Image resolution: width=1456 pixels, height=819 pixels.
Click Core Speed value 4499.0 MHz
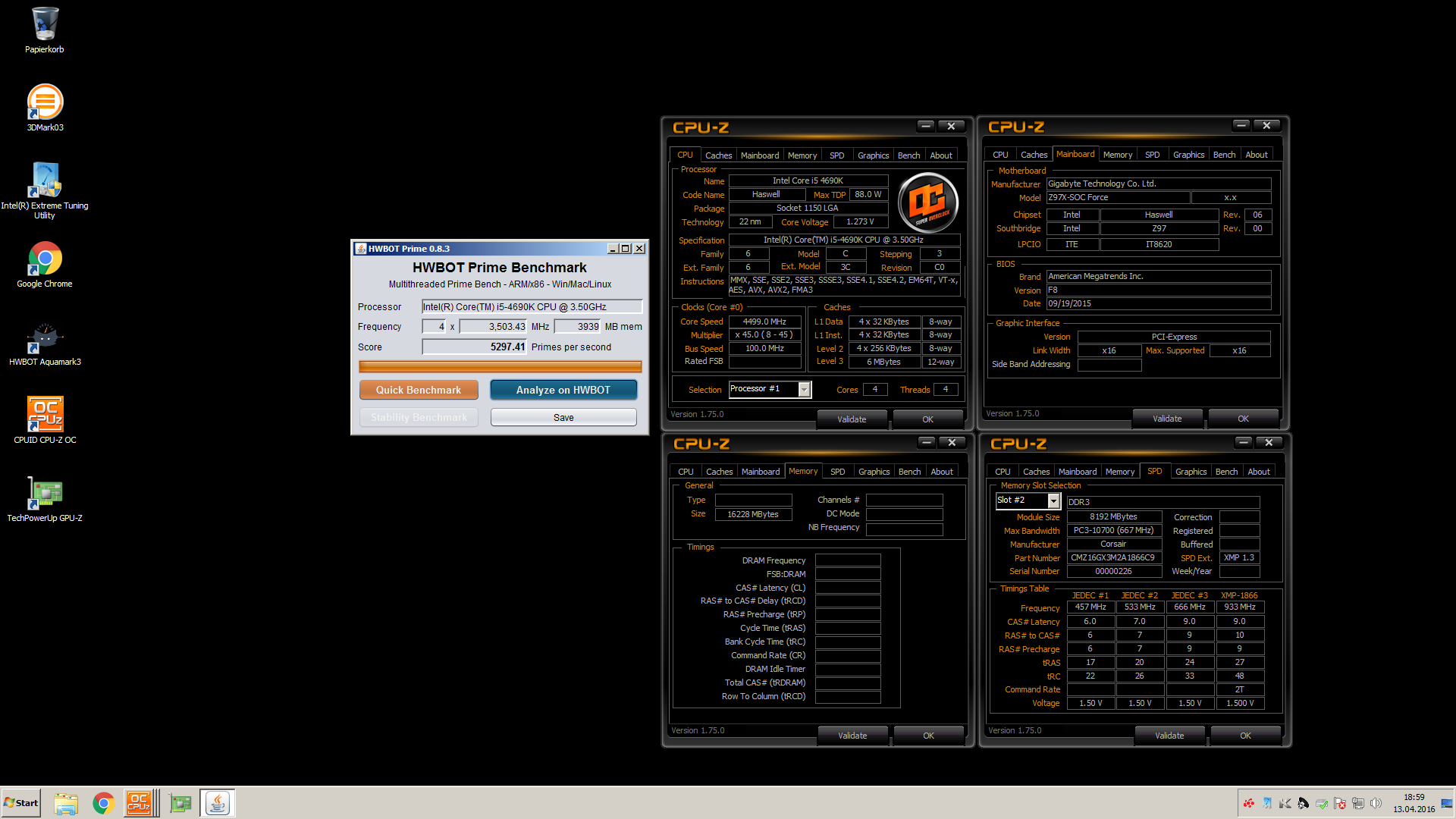point(764,322)
